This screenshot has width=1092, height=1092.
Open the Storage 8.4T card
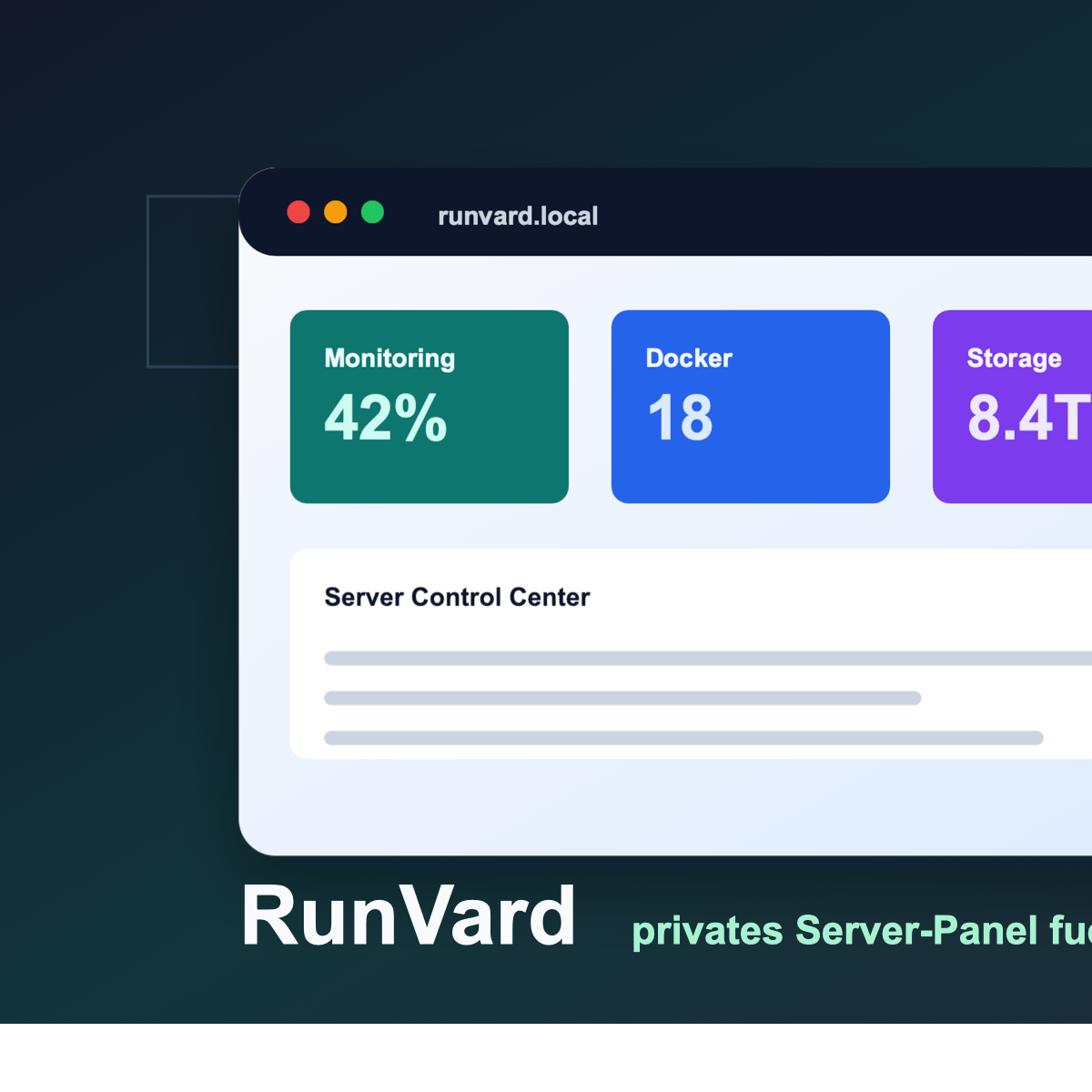pos(1012,407)
